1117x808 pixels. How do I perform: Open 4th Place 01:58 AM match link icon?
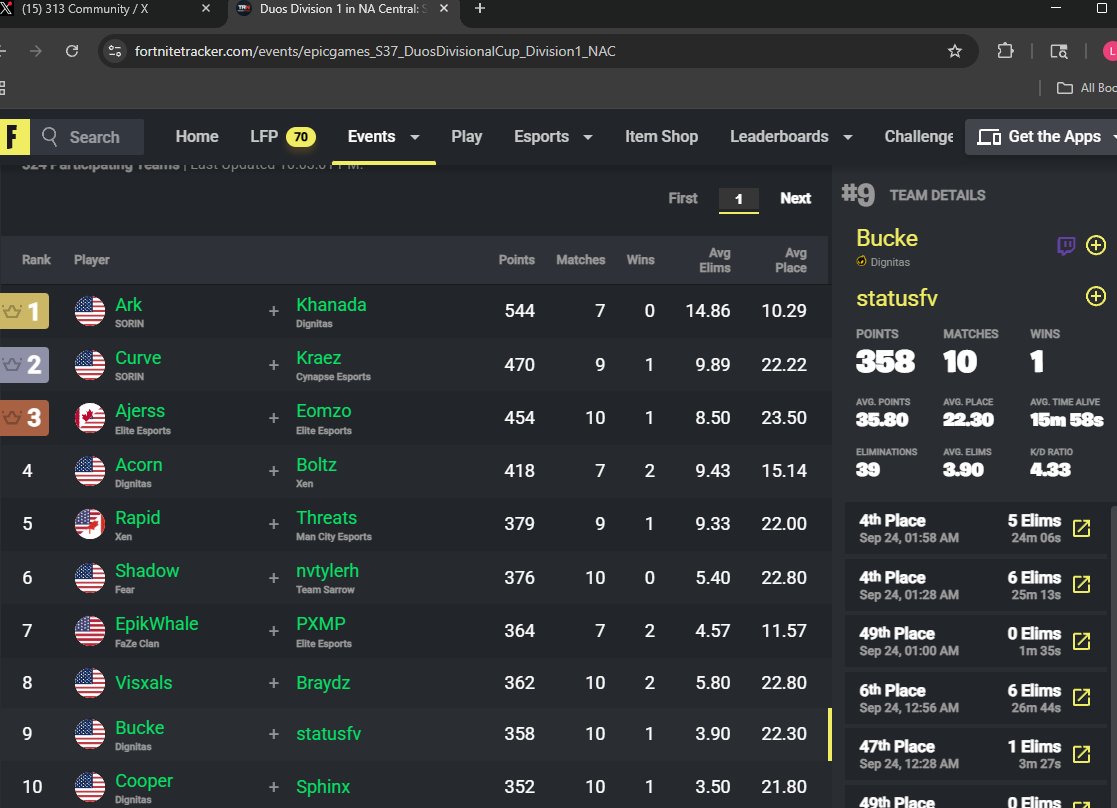[1081, 528]
